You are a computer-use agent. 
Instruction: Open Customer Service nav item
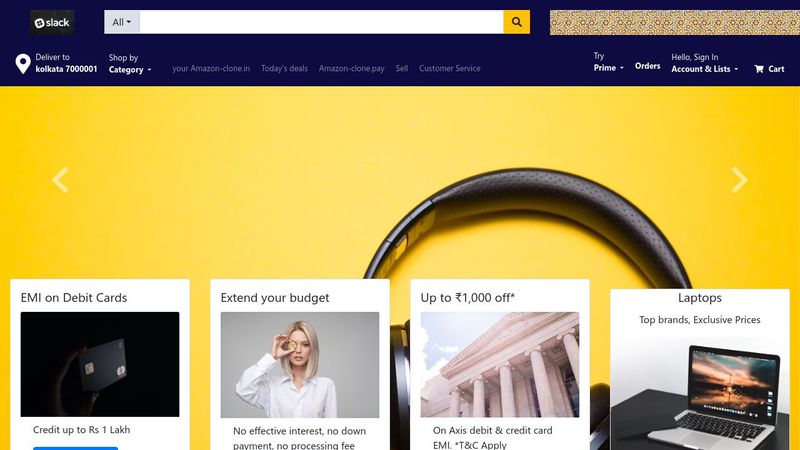(x=449, y=68)
